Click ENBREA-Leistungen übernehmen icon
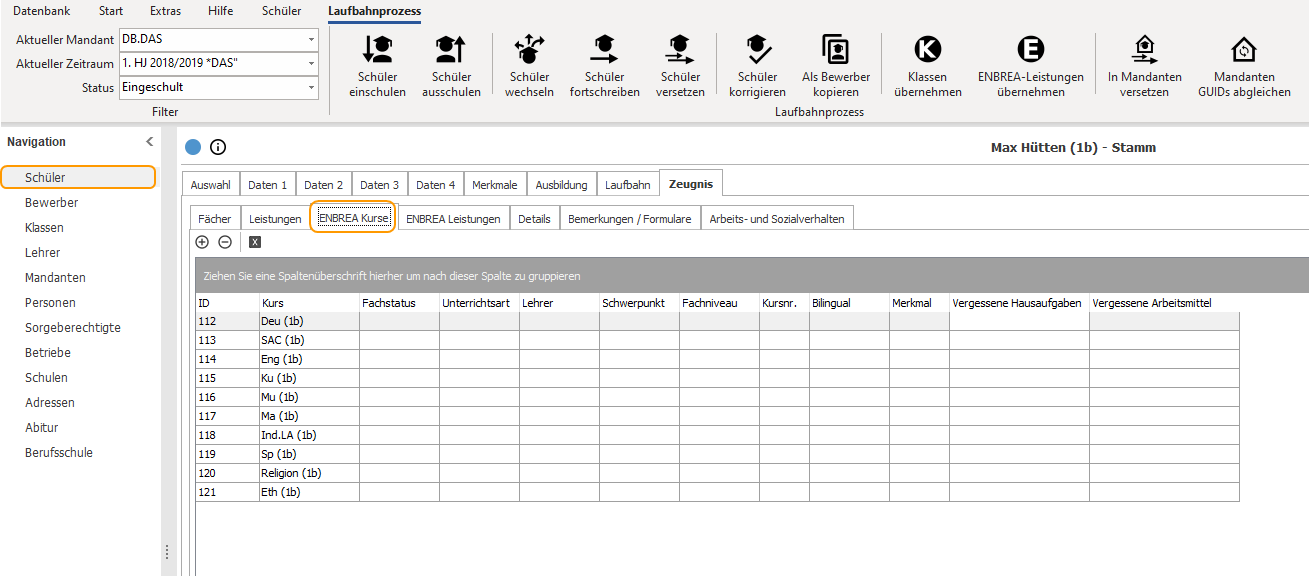This screenshot has width=1309, height=576. coord(1030,49)
